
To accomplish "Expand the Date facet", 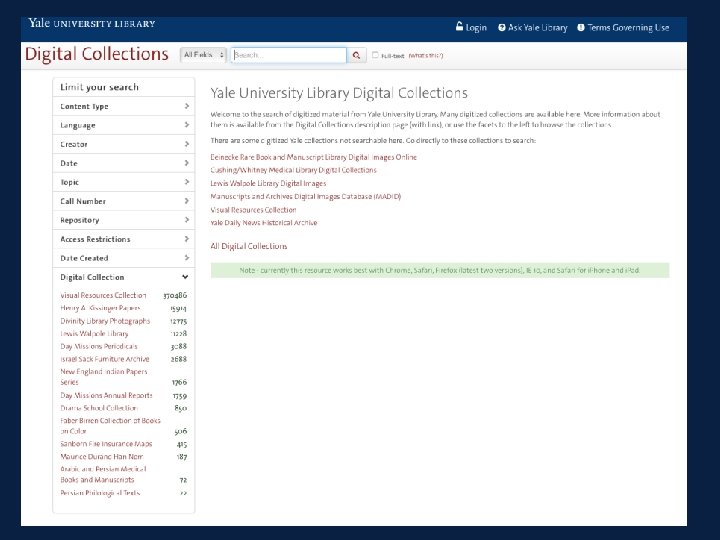I will 124,163.
